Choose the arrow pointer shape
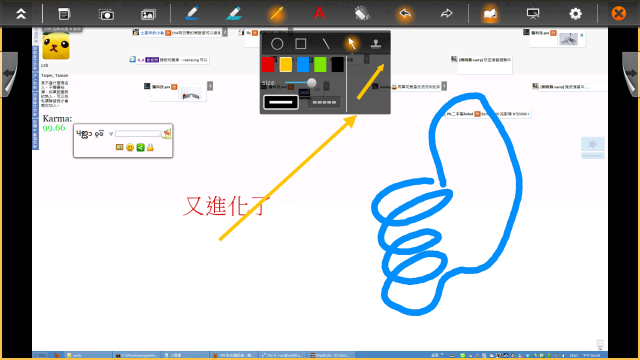The height and width of the screenshot is (360, 640). click(x=351, y=43)
